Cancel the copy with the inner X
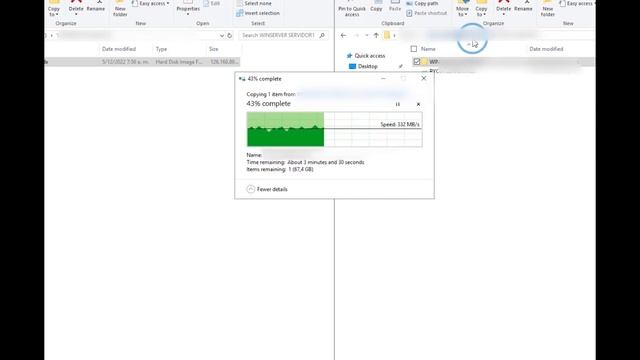The image size is (640, 360). pos(418,104)
